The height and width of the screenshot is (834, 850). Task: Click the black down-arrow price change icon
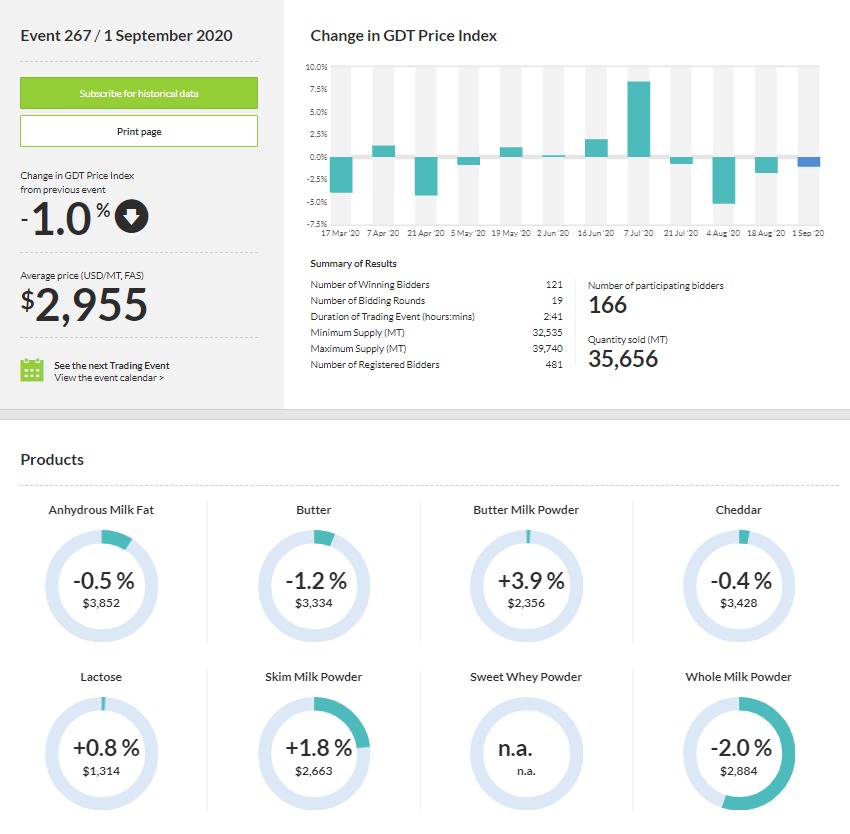[x=132, y=215]
